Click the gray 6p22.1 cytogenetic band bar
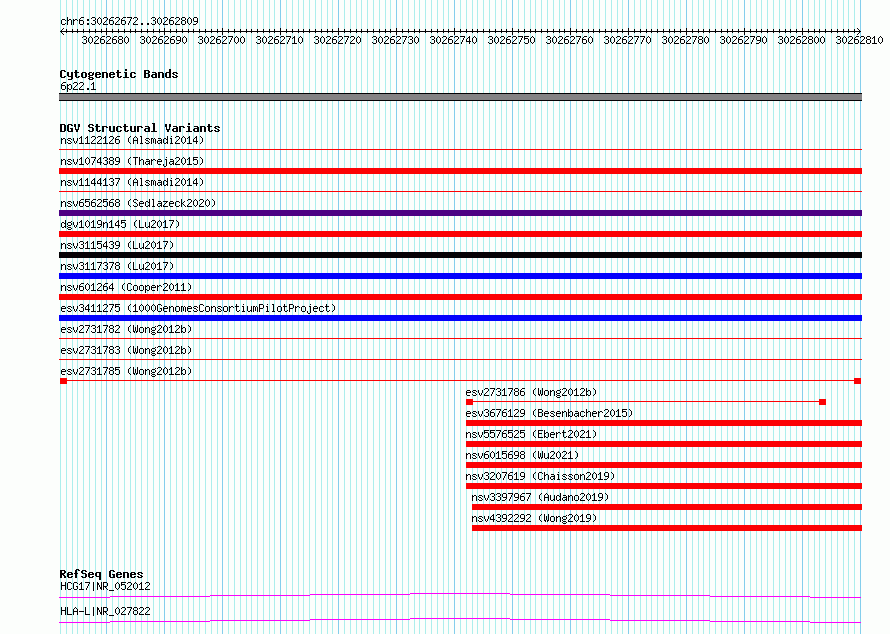Viewport: 890px width, 634px height. coord(460,97)
